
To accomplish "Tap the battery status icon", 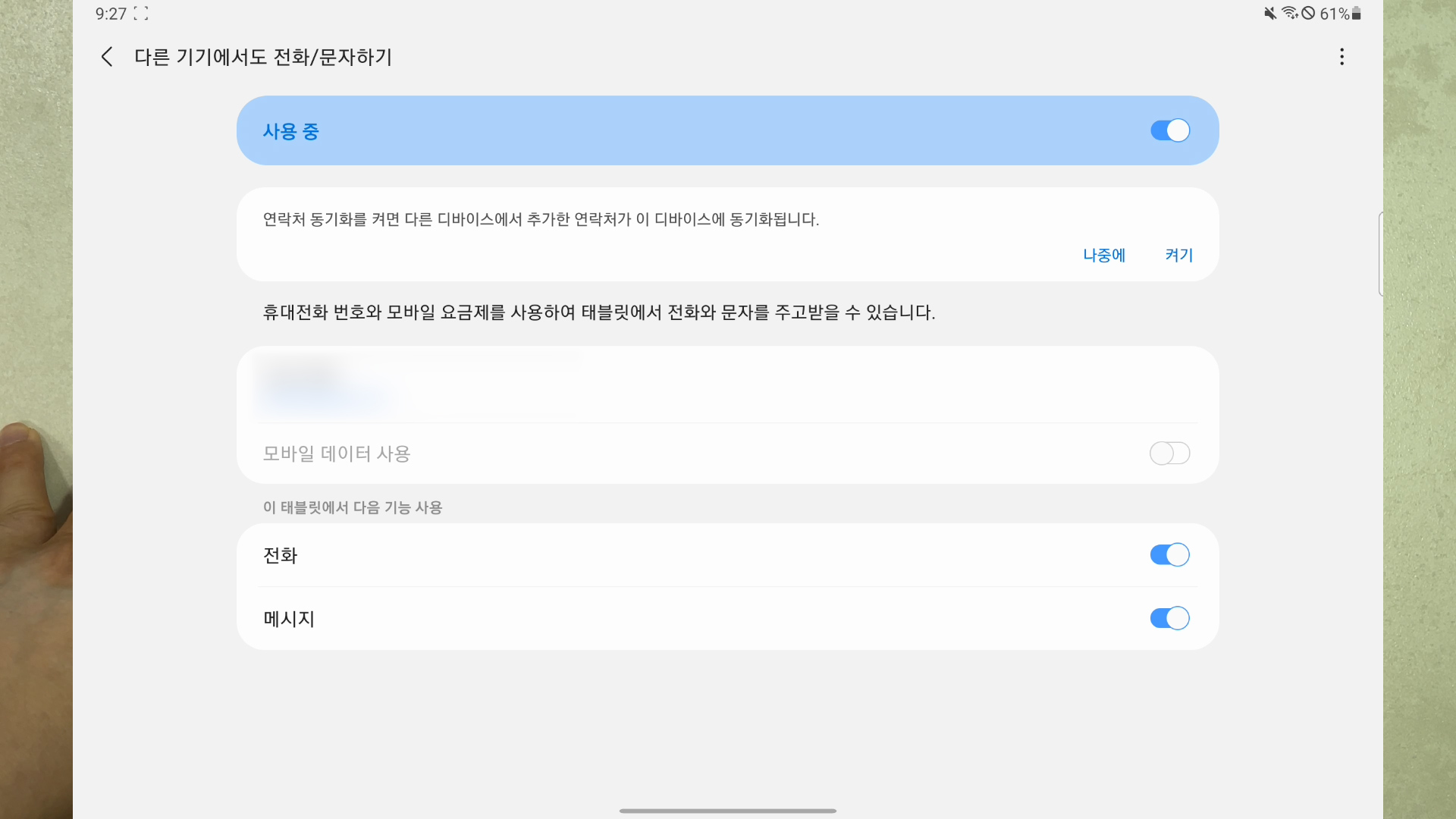I will (x=1357, y=14).
